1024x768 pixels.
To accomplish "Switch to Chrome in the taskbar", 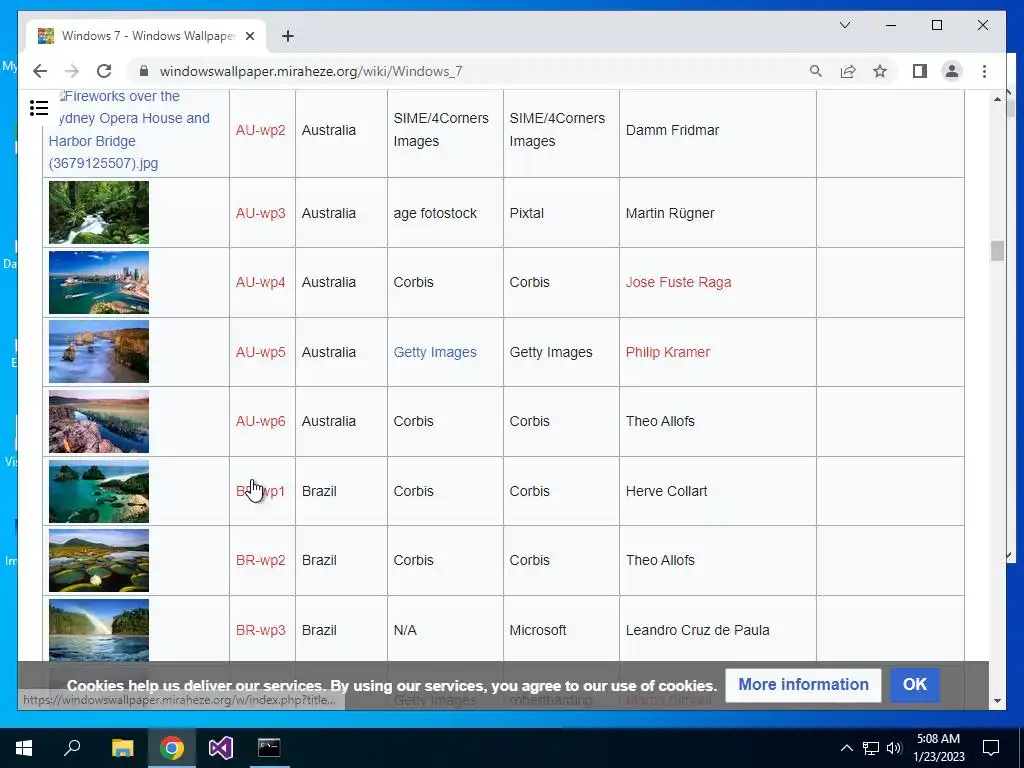I will click(x=172, y=748).
